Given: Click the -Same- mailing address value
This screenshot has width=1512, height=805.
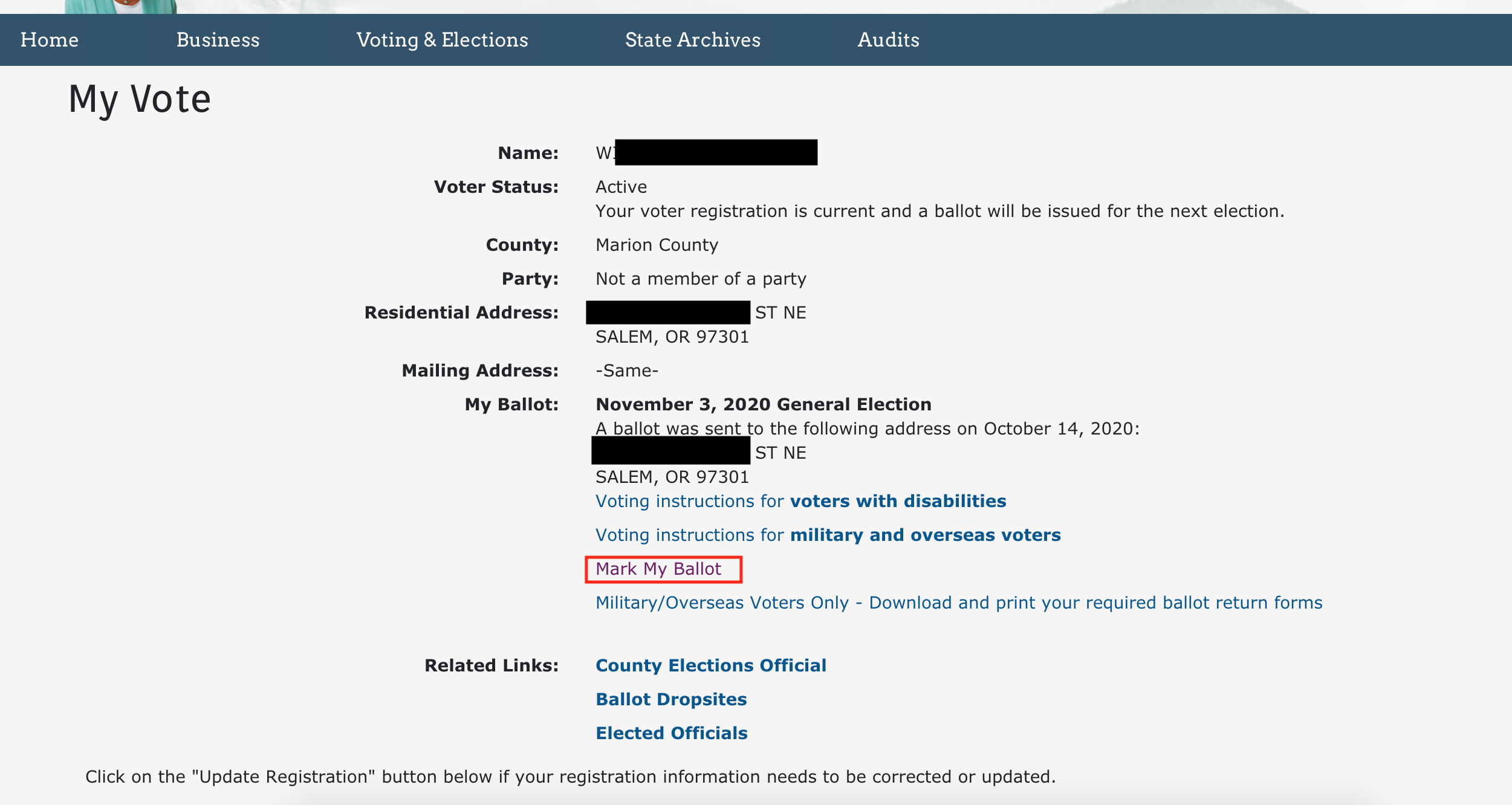Looking at the screenshot, I should [x=627, y=370].
